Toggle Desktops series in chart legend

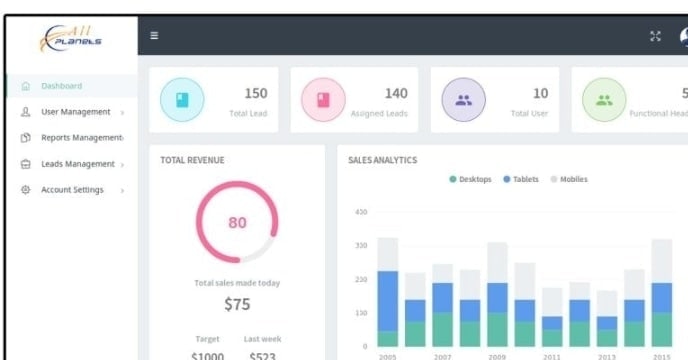click(x=470, y=179)
